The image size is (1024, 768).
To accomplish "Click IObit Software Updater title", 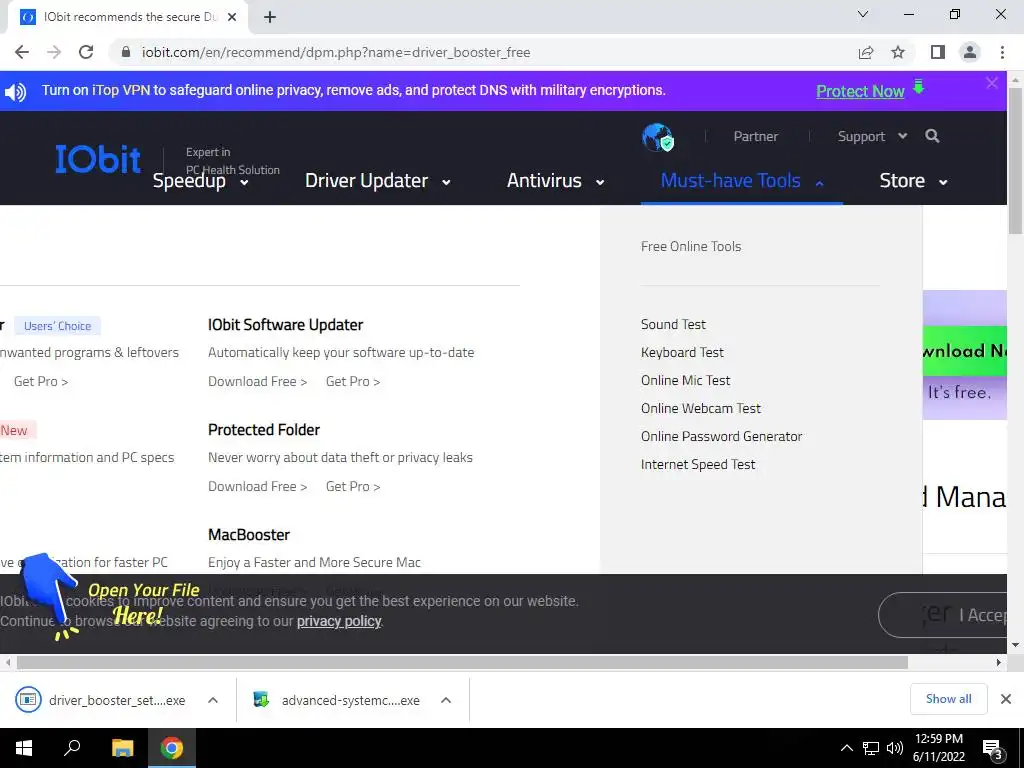I will coord(285,325).
